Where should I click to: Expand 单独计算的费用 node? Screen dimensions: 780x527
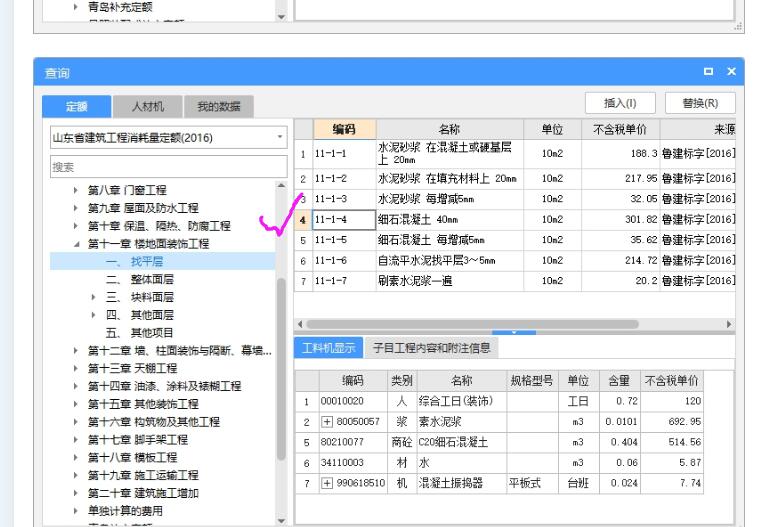tap(76, 511)
